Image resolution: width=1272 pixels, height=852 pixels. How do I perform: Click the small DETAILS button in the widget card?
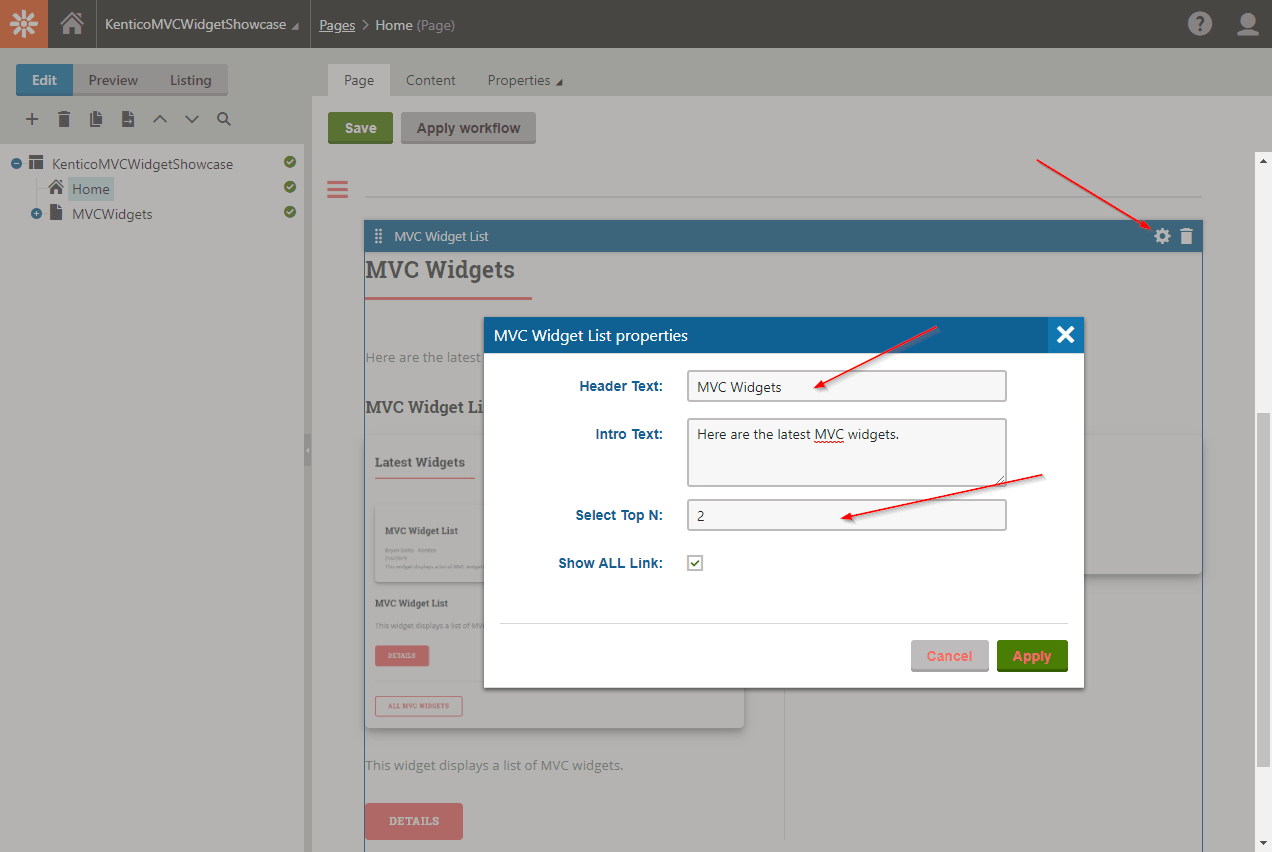(402, 656)
